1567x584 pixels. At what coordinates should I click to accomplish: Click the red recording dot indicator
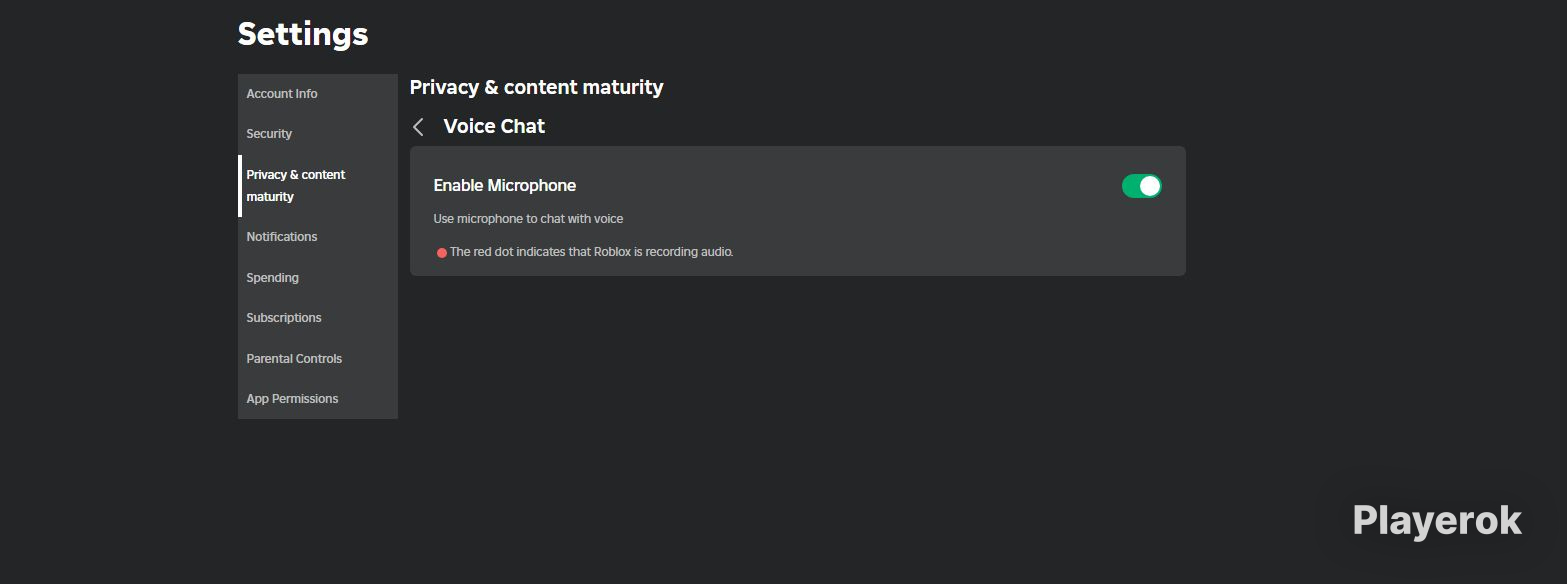[x=442, y=253]
